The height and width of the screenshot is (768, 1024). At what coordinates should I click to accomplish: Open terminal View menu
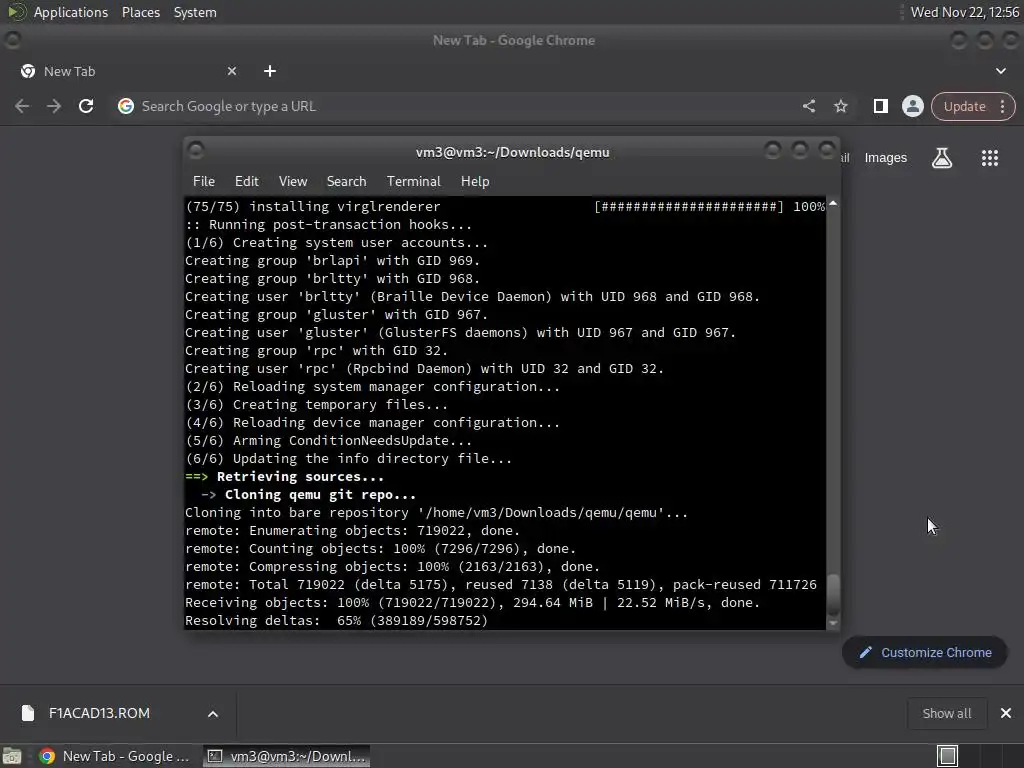293,182
